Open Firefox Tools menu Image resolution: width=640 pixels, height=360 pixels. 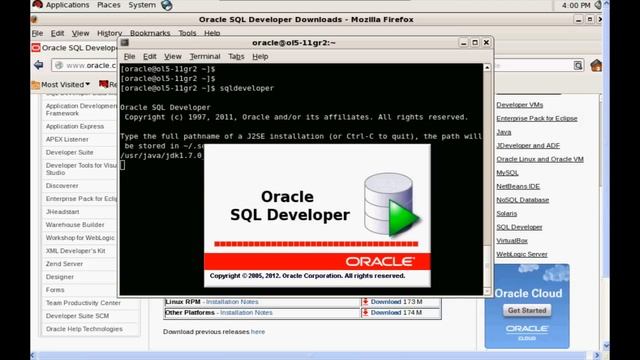tap(187, 33)
